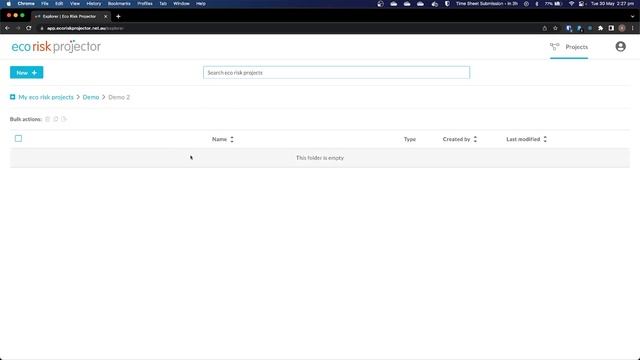Expand the Chrome tab search chevron

pyautogui.click(x=632, y=16)
